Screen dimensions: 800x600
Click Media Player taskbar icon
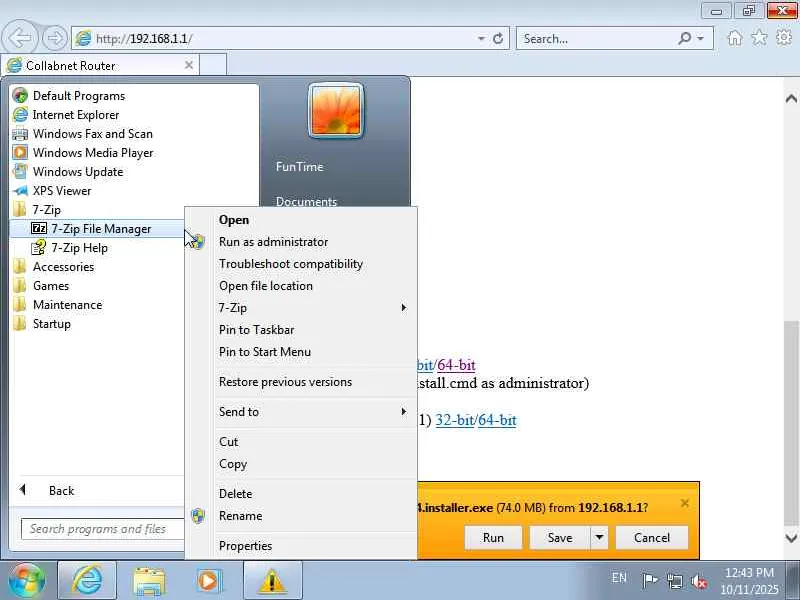[210, 580]
